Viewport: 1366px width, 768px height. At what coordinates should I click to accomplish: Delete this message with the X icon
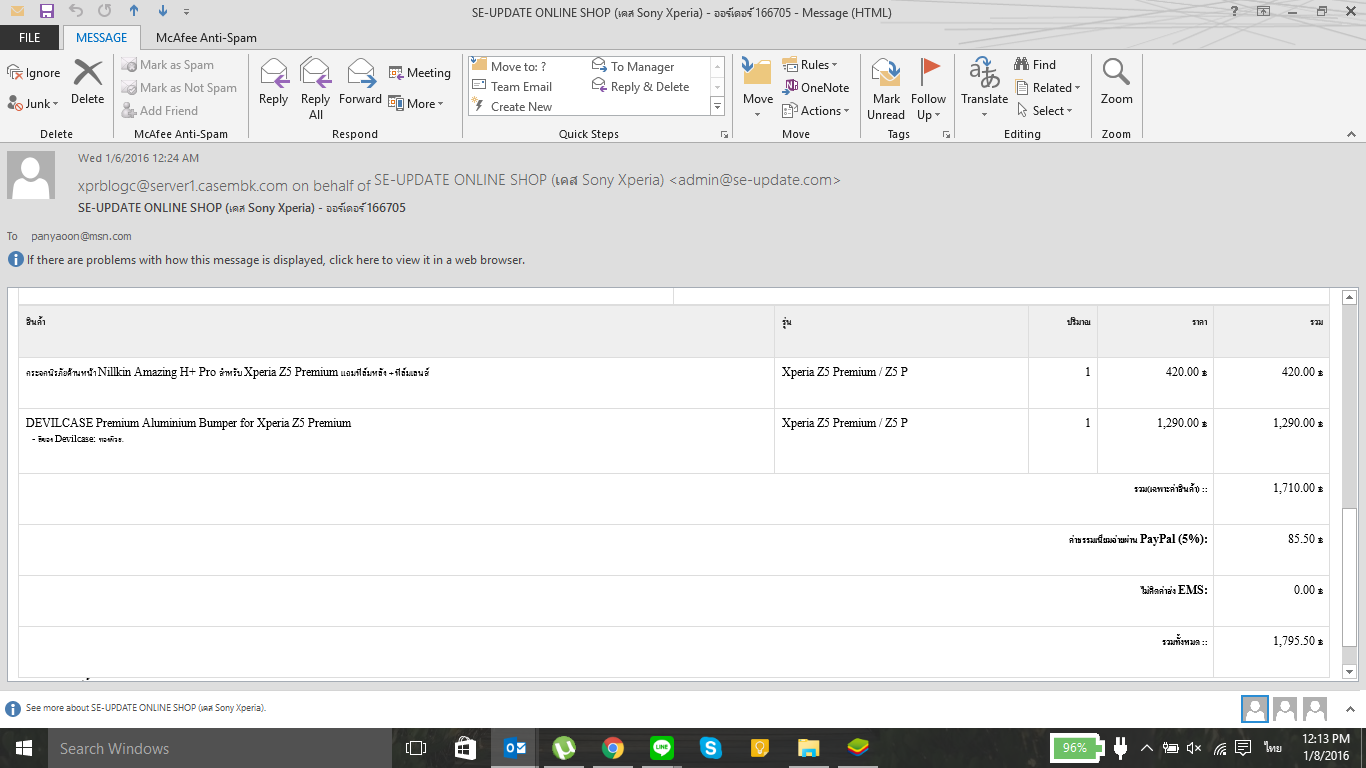click(x=88, y=82)
